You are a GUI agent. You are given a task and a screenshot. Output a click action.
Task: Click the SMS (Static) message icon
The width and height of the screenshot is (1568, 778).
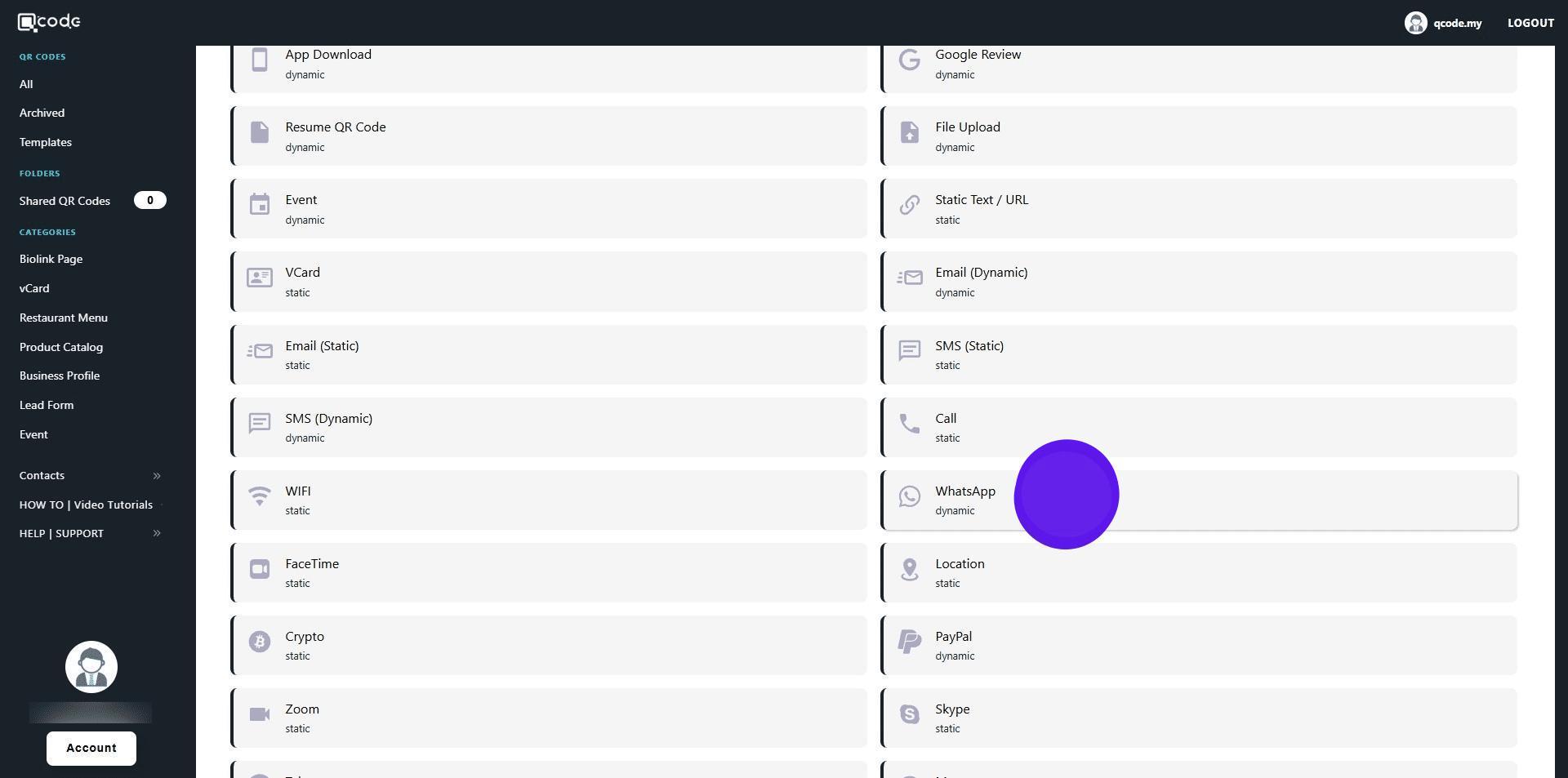(x=910, y=350)
